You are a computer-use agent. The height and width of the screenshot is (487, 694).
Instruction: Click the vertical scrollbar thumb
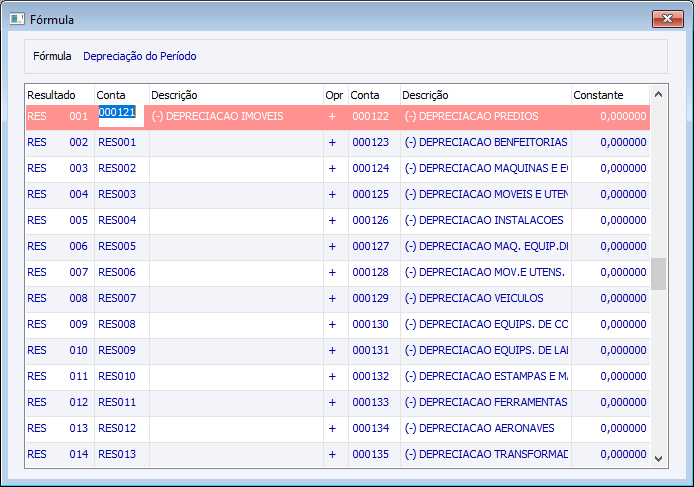click(x=658, y=274)
